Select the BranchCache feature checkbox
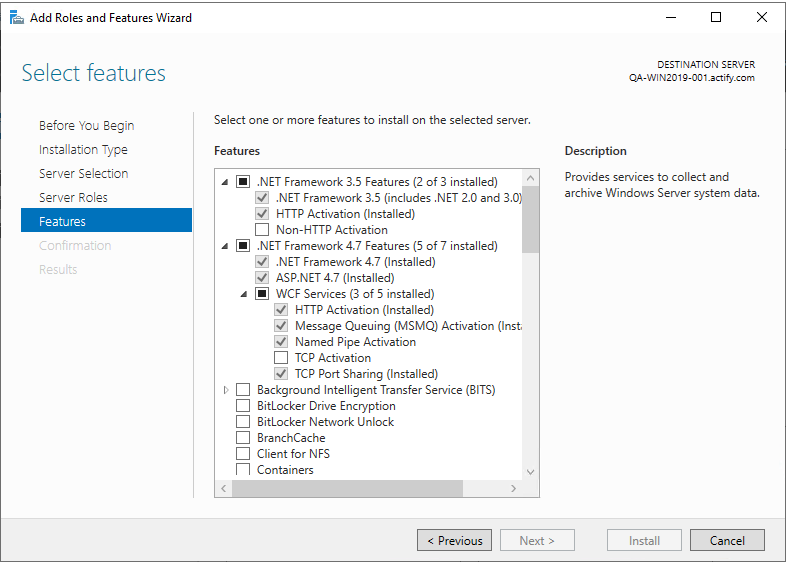This screenshot has width=786, height=562. click(x=243, y=438)
